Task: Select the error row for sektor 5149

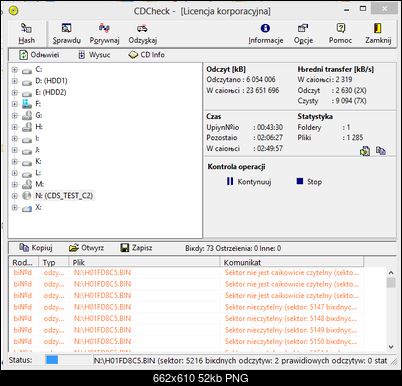Action: pos(186,330)
